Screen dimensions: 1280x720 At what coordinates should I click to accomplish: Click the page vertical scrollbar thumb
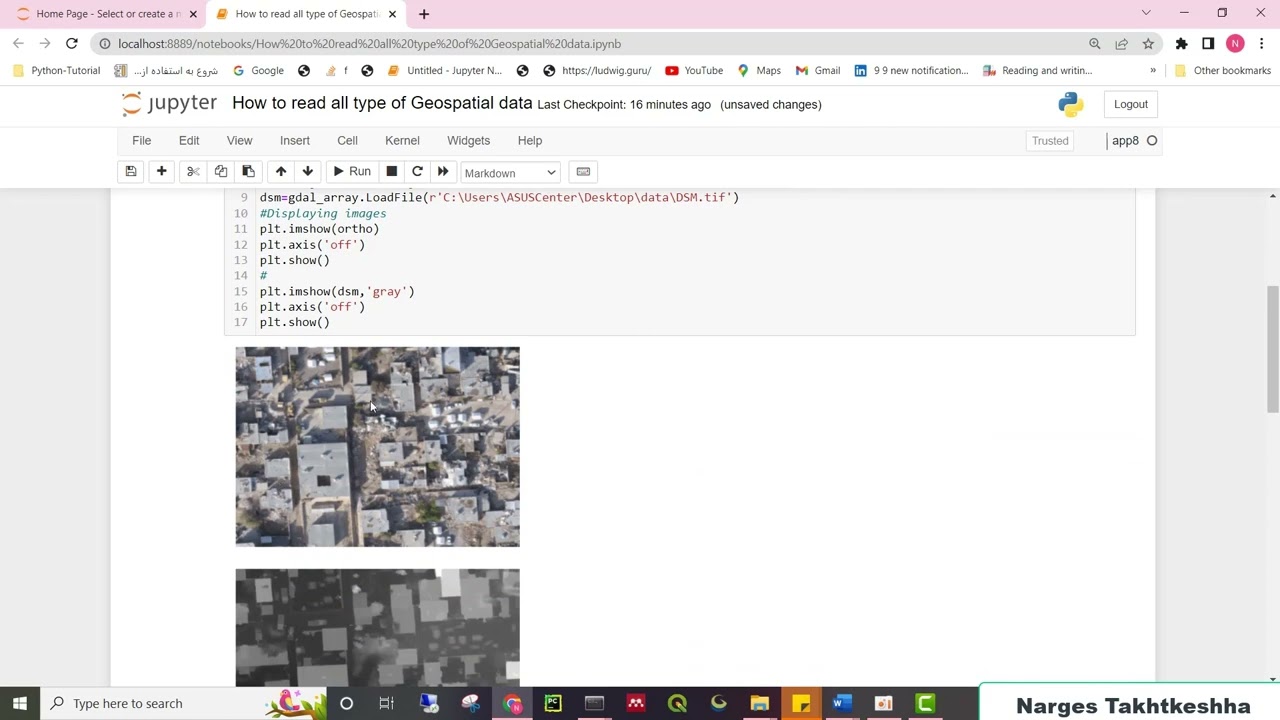point(1272,348)
